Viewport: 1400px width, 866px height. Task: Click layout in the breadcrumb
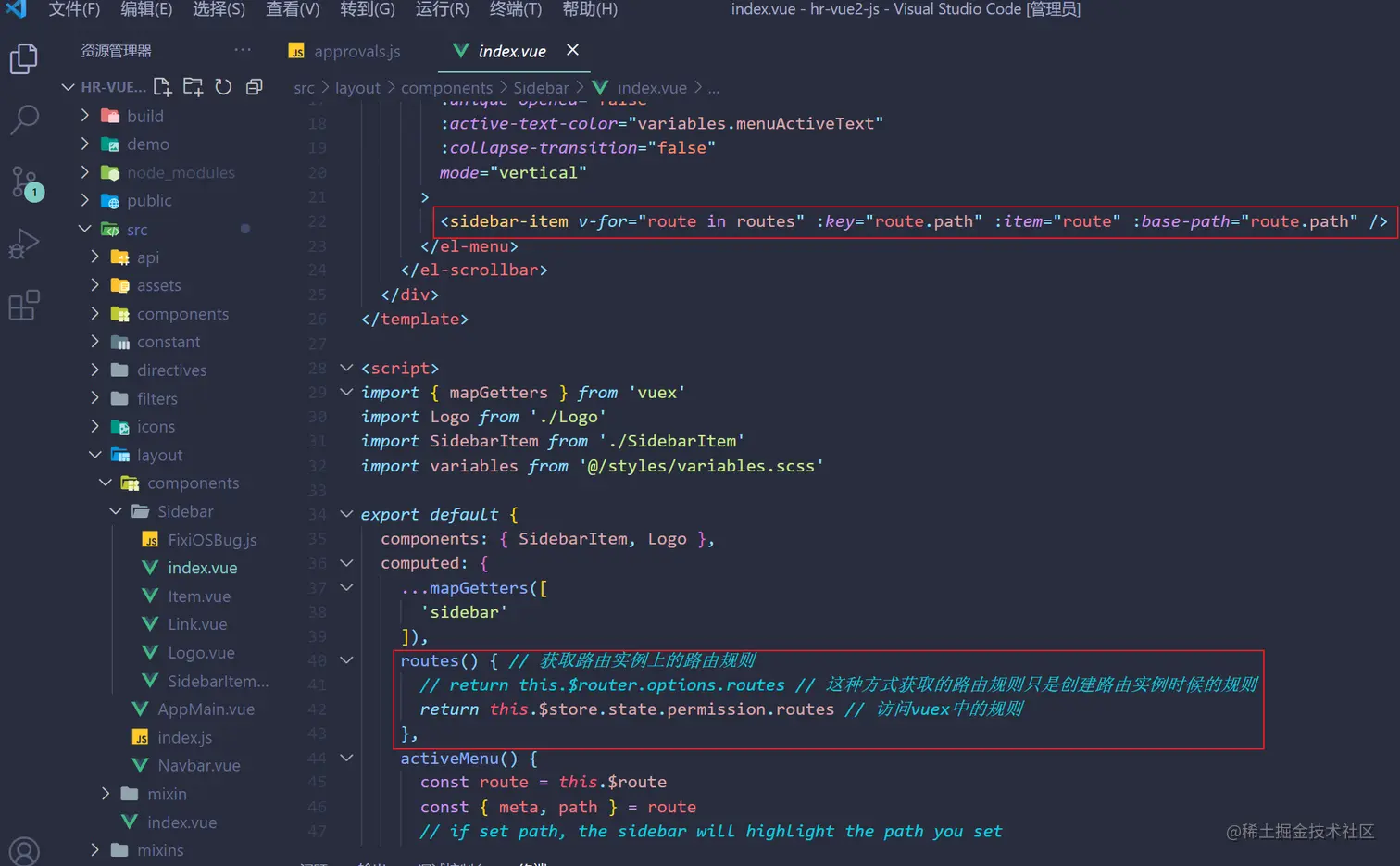(357, 88)
